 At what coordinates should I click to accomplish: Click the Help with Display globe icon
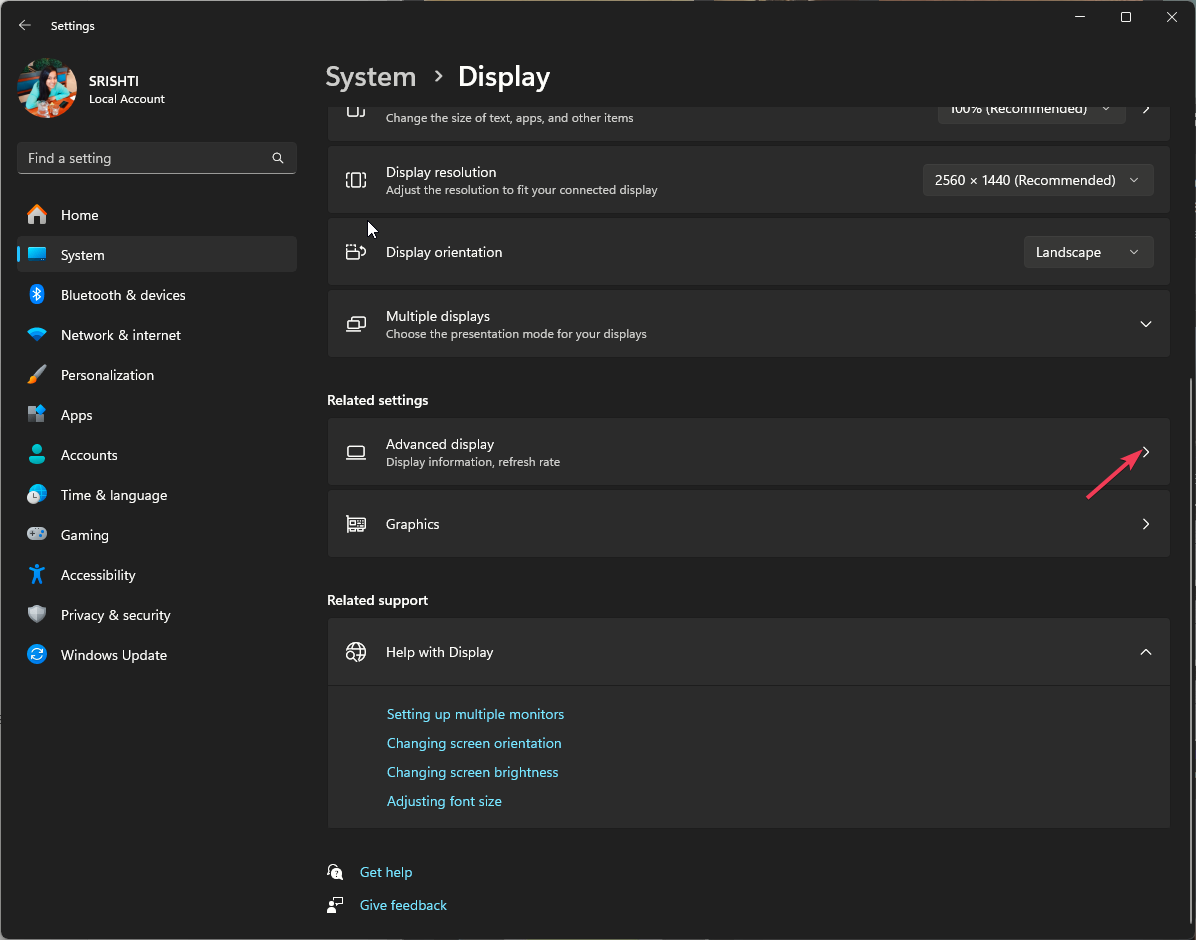pos(356,652)
